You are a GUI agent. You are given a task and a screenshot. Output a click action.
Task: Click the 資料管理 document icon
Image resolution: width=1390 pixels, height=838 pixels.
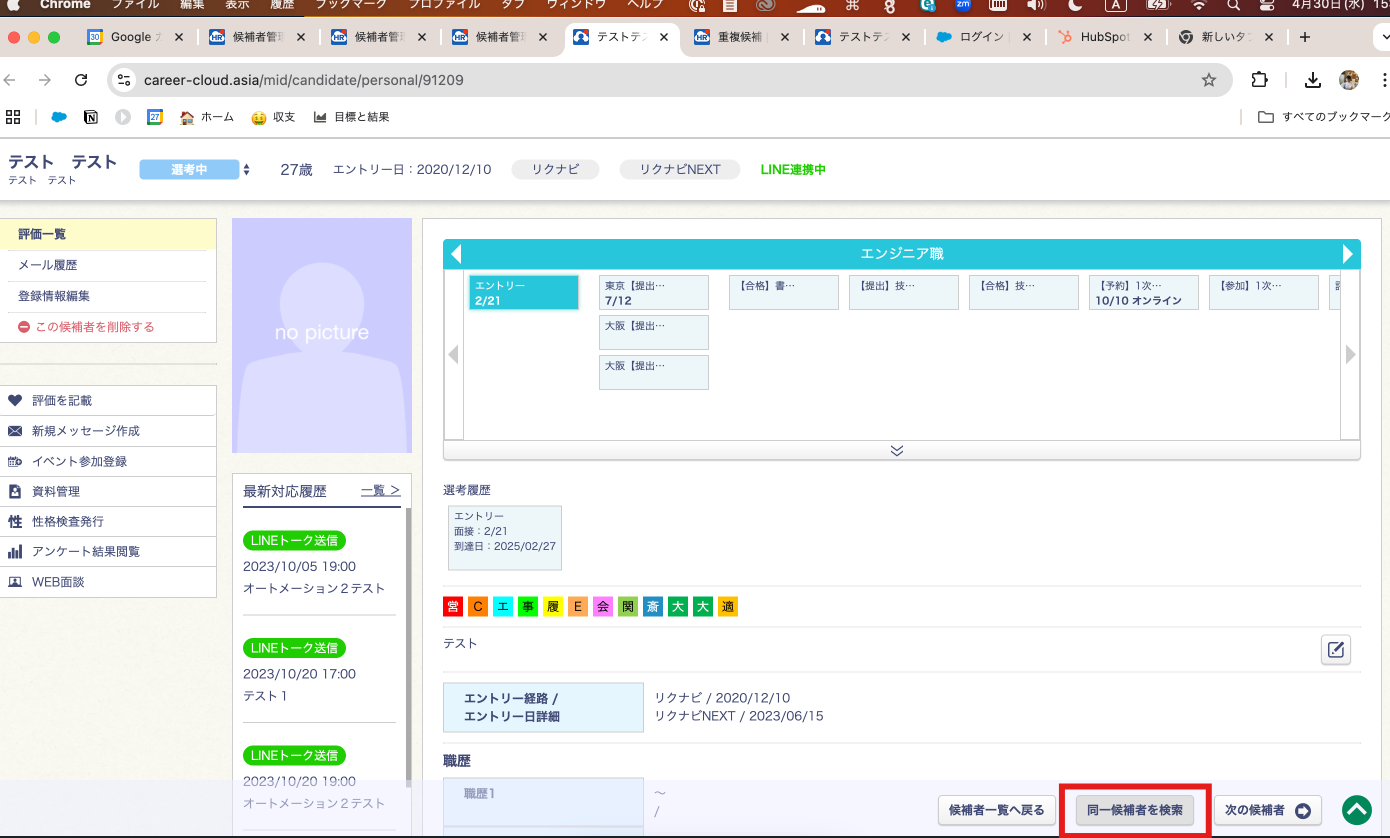coord(15,491)
